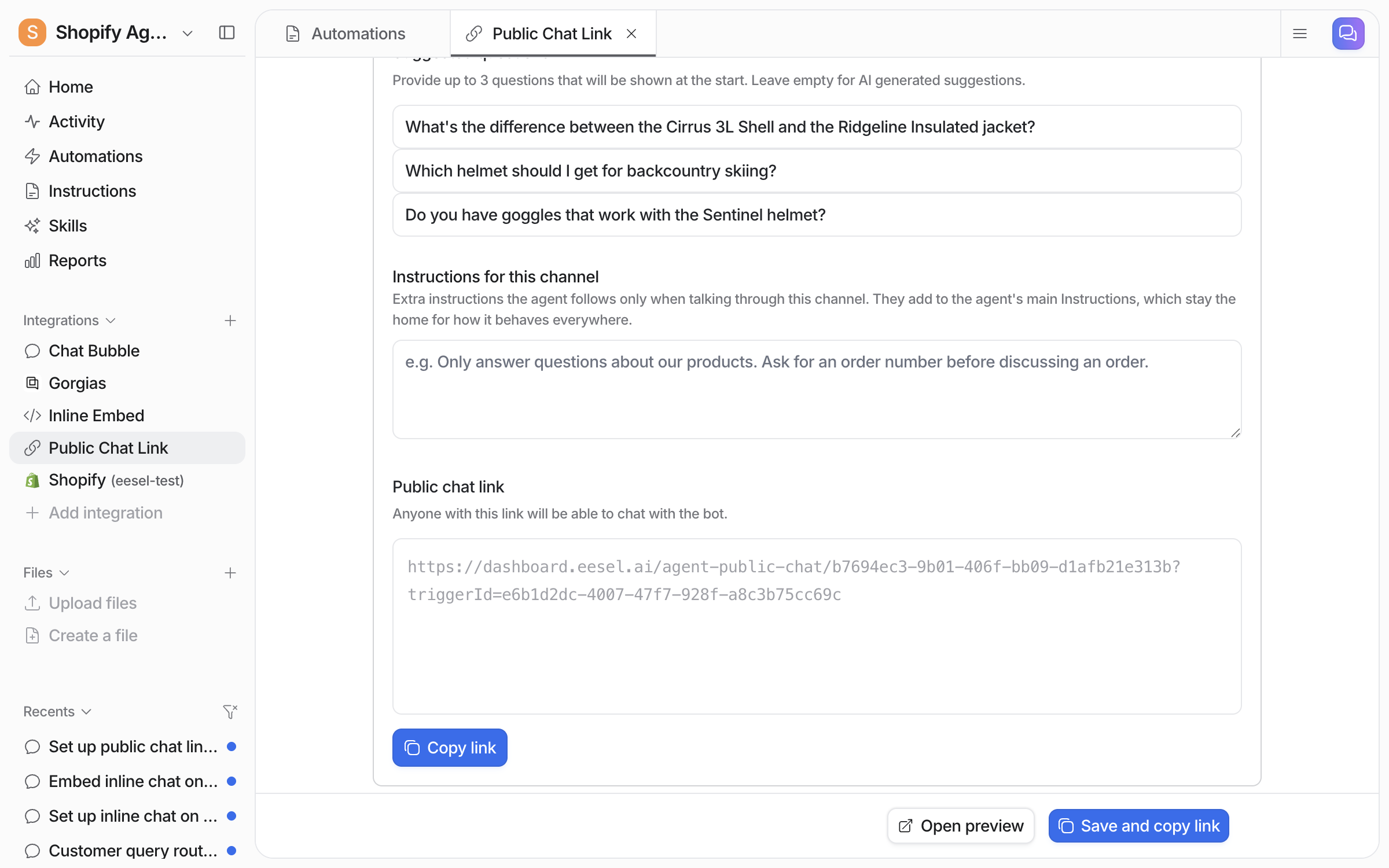
Task: Open Automations in sidebar
Action: tap(127, 156)
